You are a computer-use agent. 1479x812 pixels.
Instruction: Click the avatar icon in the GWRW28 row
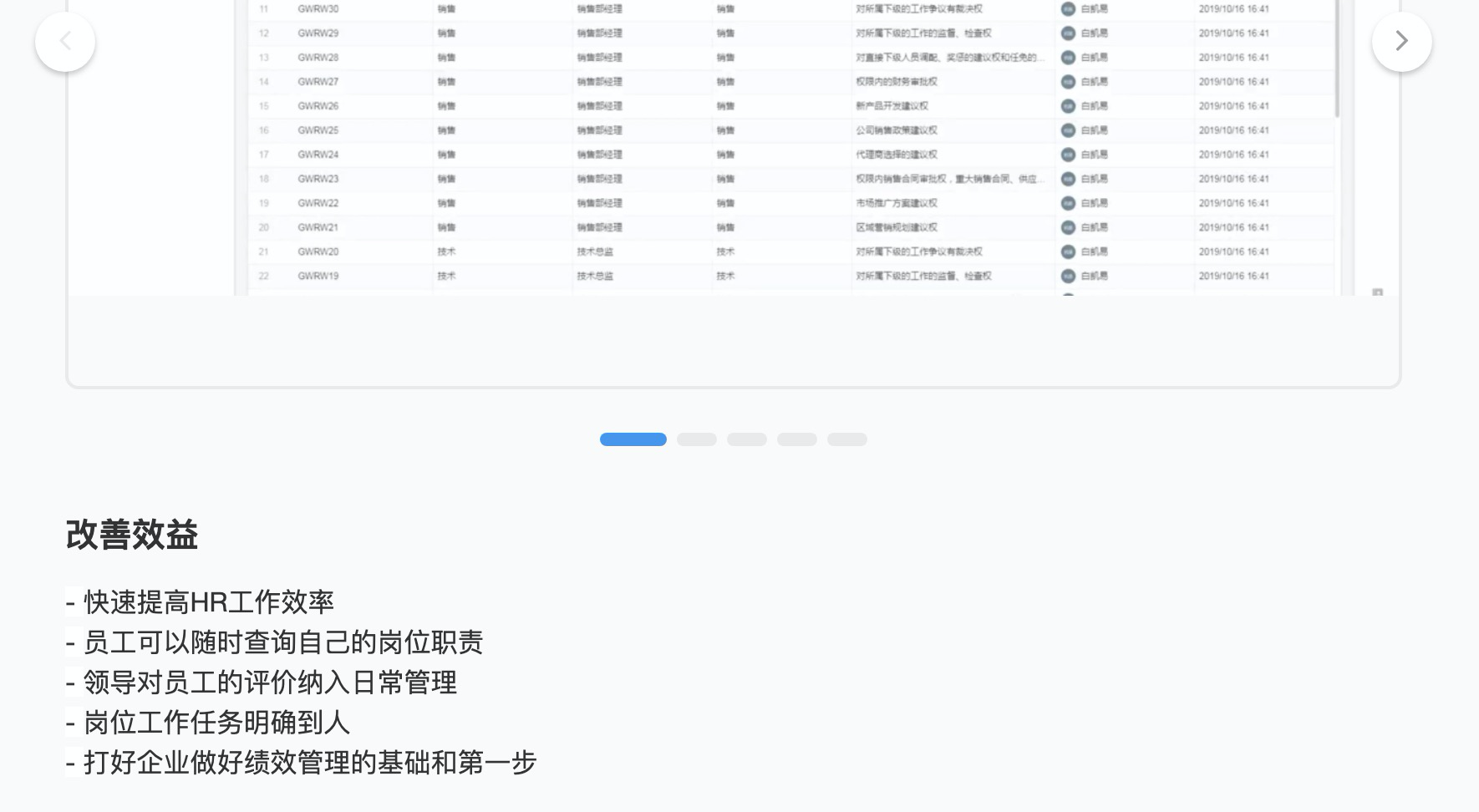(x=1068, y=58)
